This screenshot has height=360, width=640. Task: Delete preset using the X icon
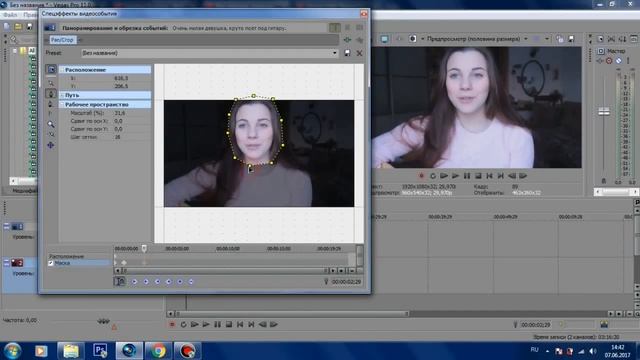(x=359, y=53)
